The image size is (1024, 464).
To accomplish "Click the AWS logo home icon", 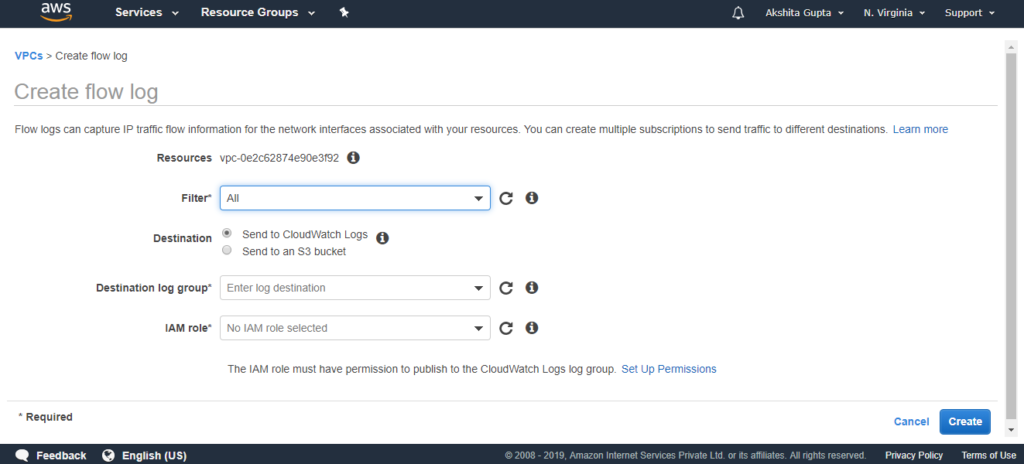I will 55,12.
